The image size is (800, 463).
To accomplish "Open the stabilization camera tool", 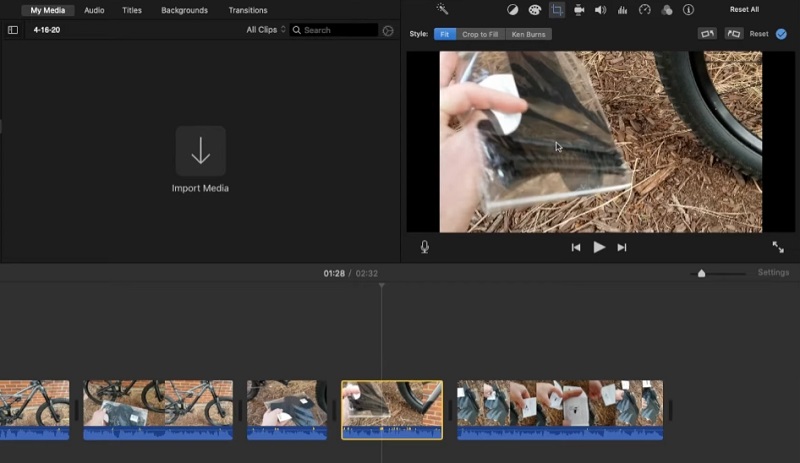I will tap(578, 10).
